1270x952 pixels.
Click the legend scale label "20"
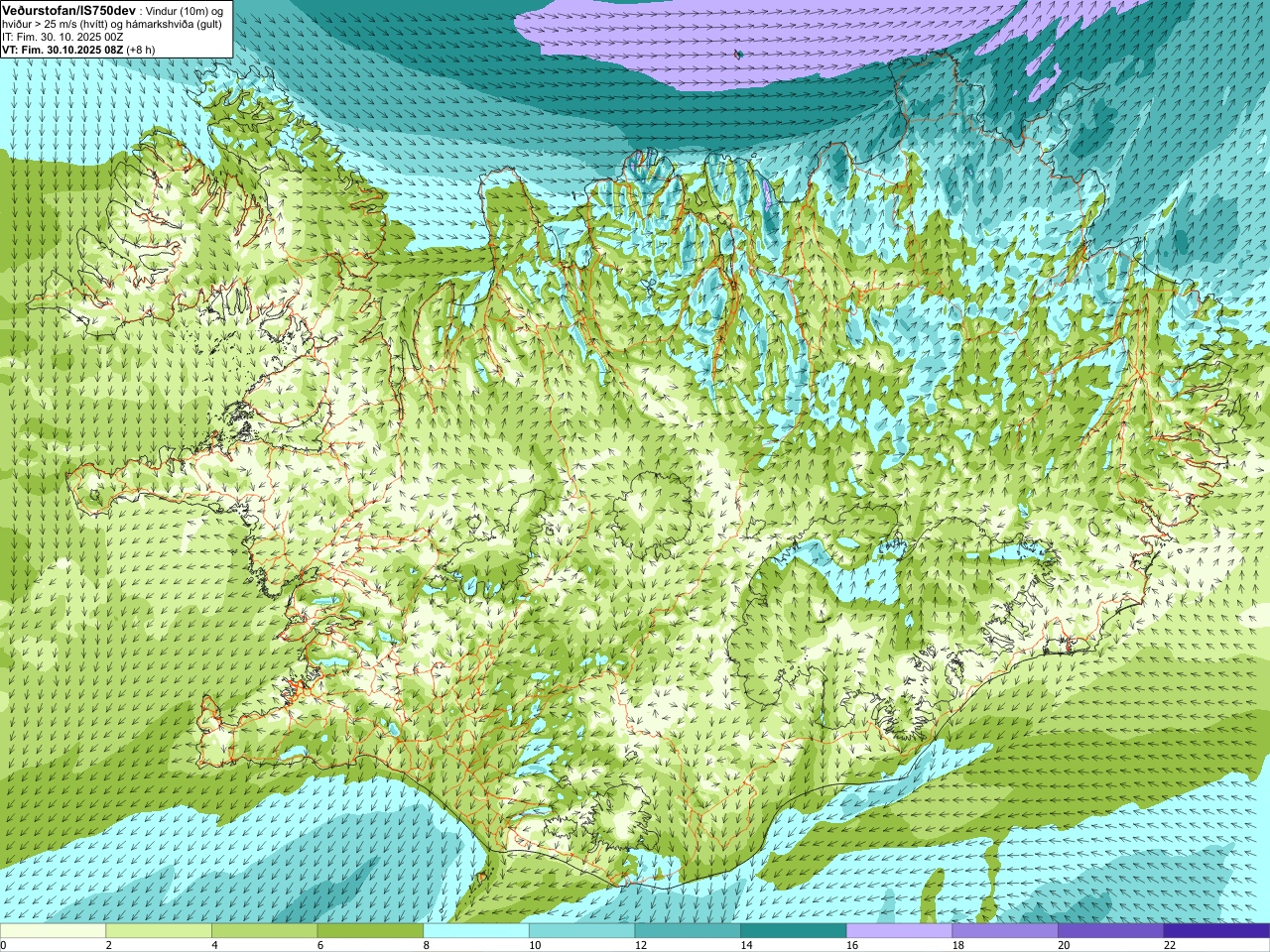[x=1065, y=946]
